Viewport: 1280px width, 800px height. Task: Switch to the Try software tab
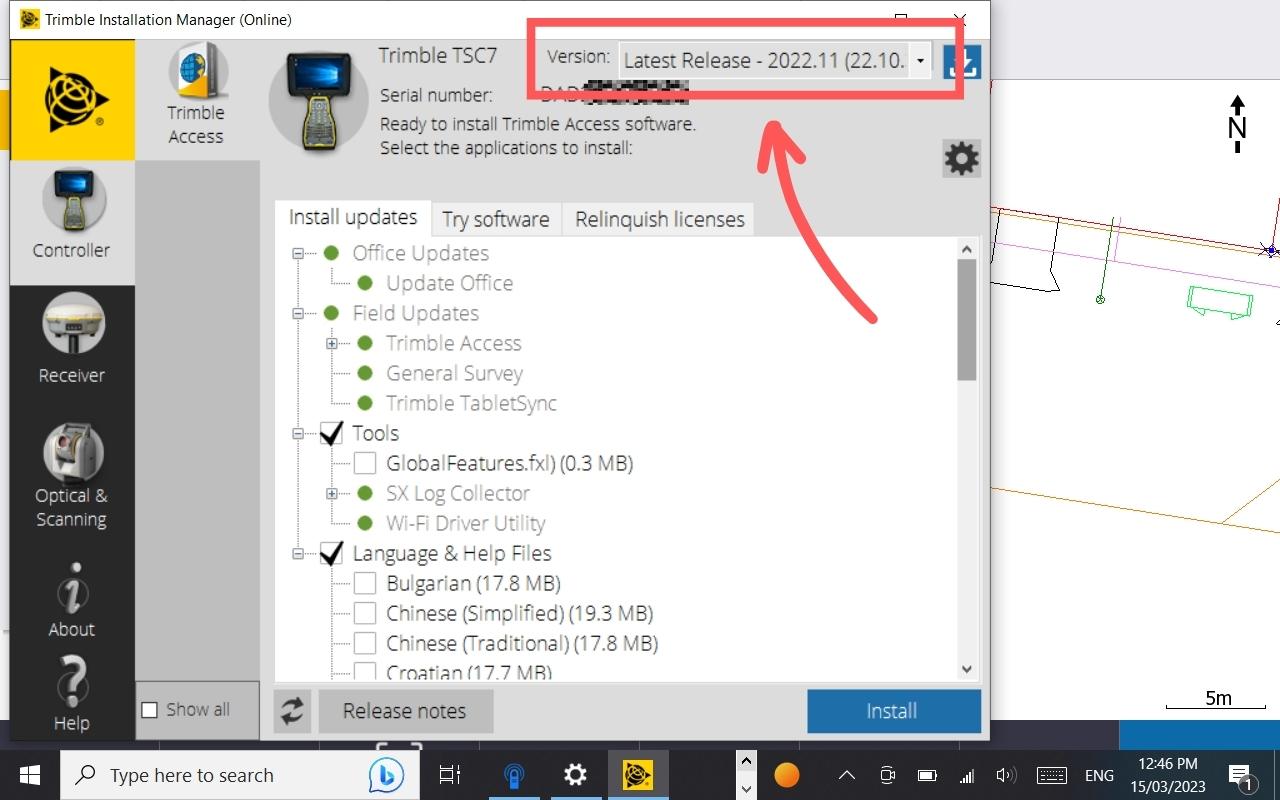point(496,219)
